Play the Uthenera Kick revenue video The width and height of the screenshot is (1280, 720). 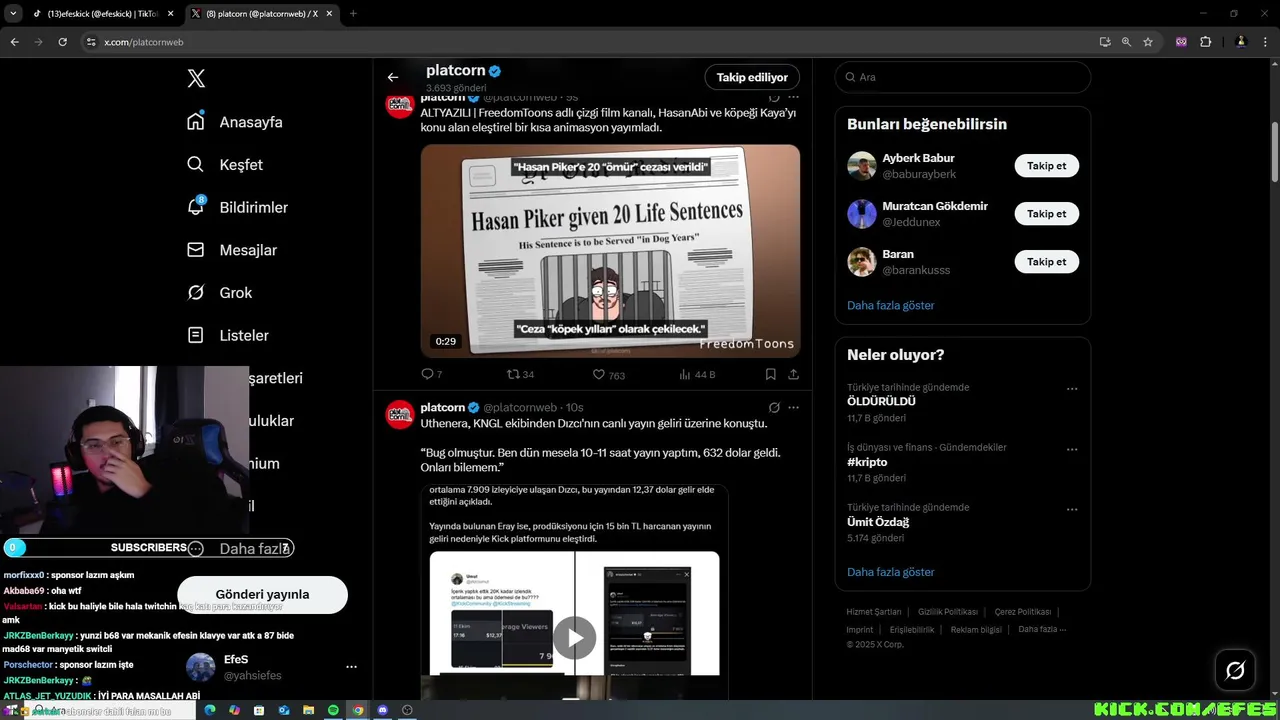click(x=575, y=638)
